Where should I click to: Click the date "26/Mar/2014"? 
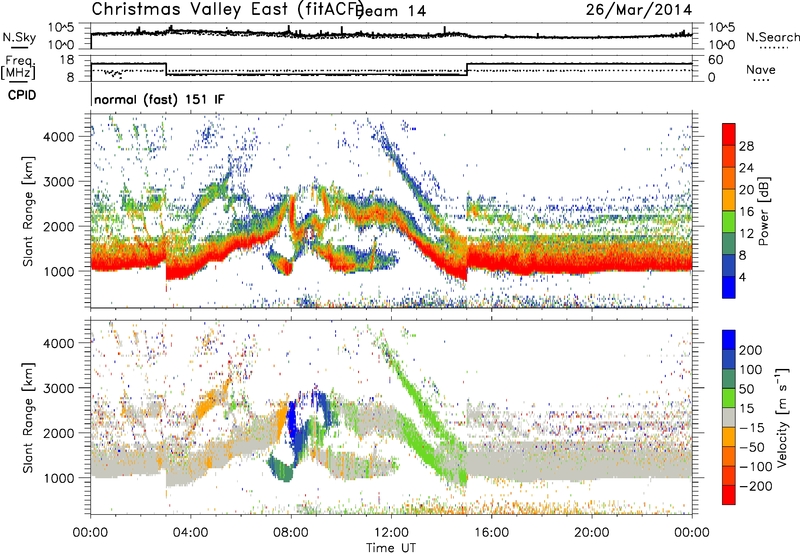click(x=638, y=9)
